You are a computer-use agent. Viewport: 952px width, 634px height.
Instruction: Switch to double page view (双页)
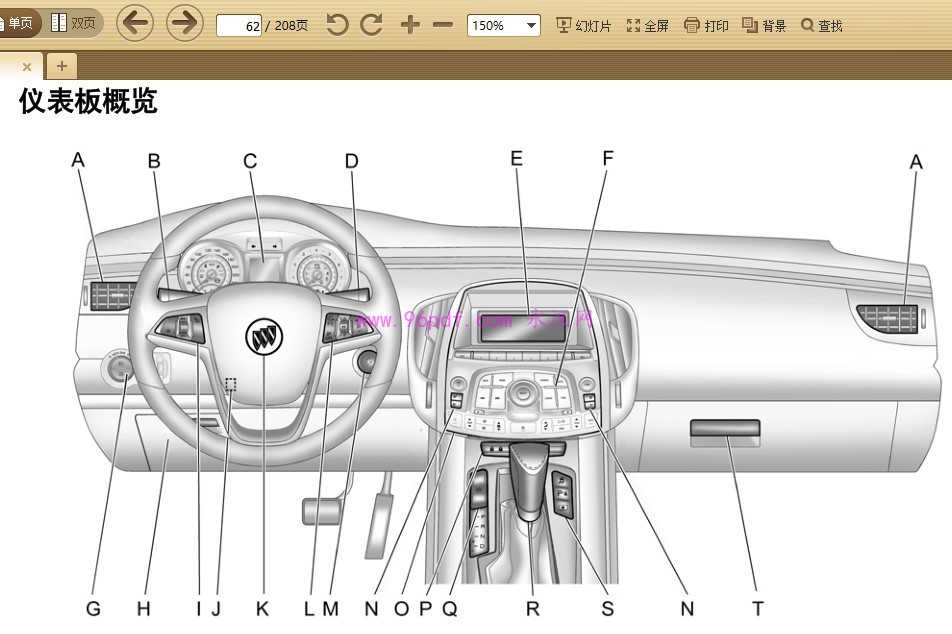(x=74, y=23)
